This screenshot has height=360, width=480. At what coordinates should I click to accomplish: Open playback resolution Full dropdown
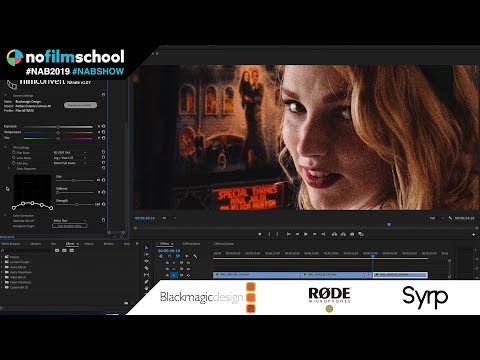pyautogui.click(x=436, y=218)
